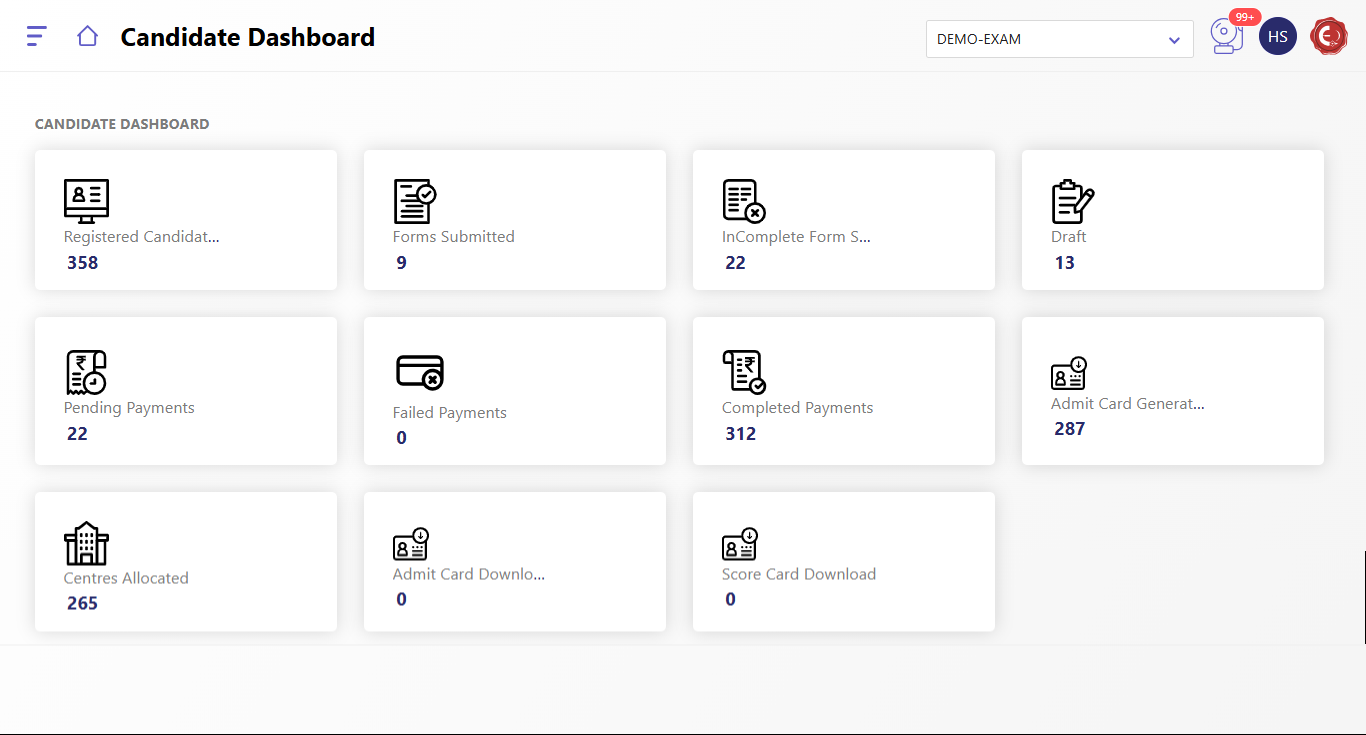Click the Centres Allocated building icon
This screenshot has width=1366, height=735.
click(86, 543)
